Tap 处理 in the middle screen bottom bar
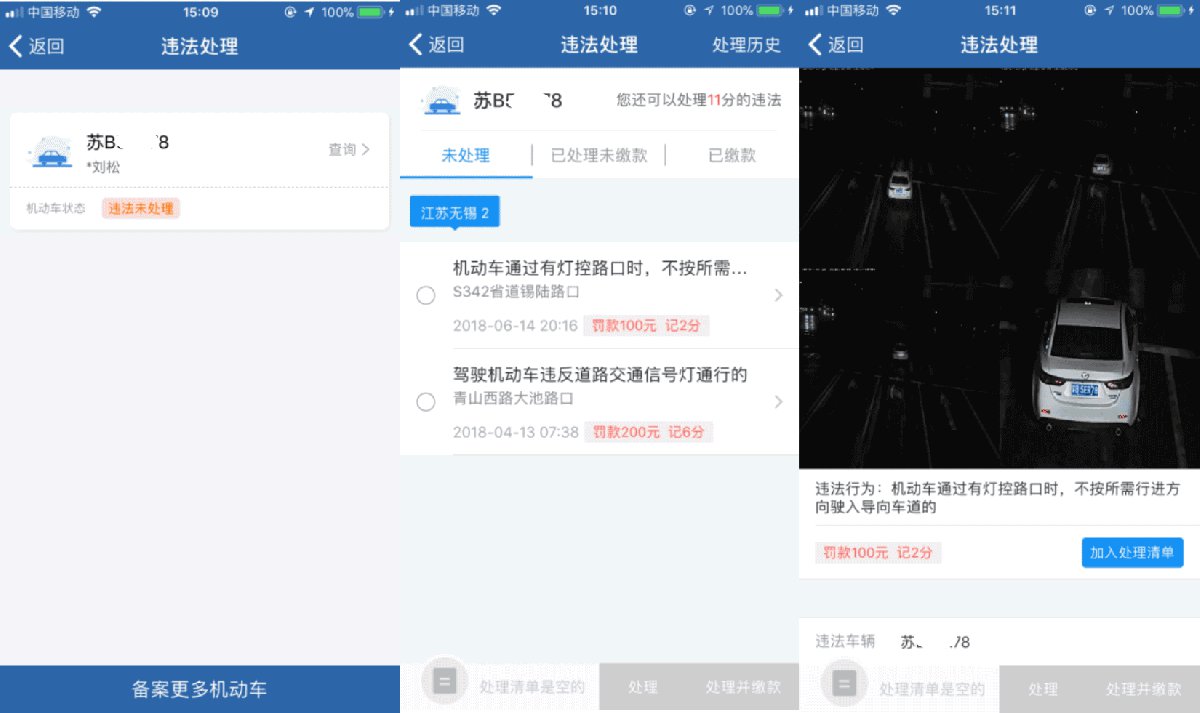The width and height of the screenshot is (1200, 713). click(643, 688)
